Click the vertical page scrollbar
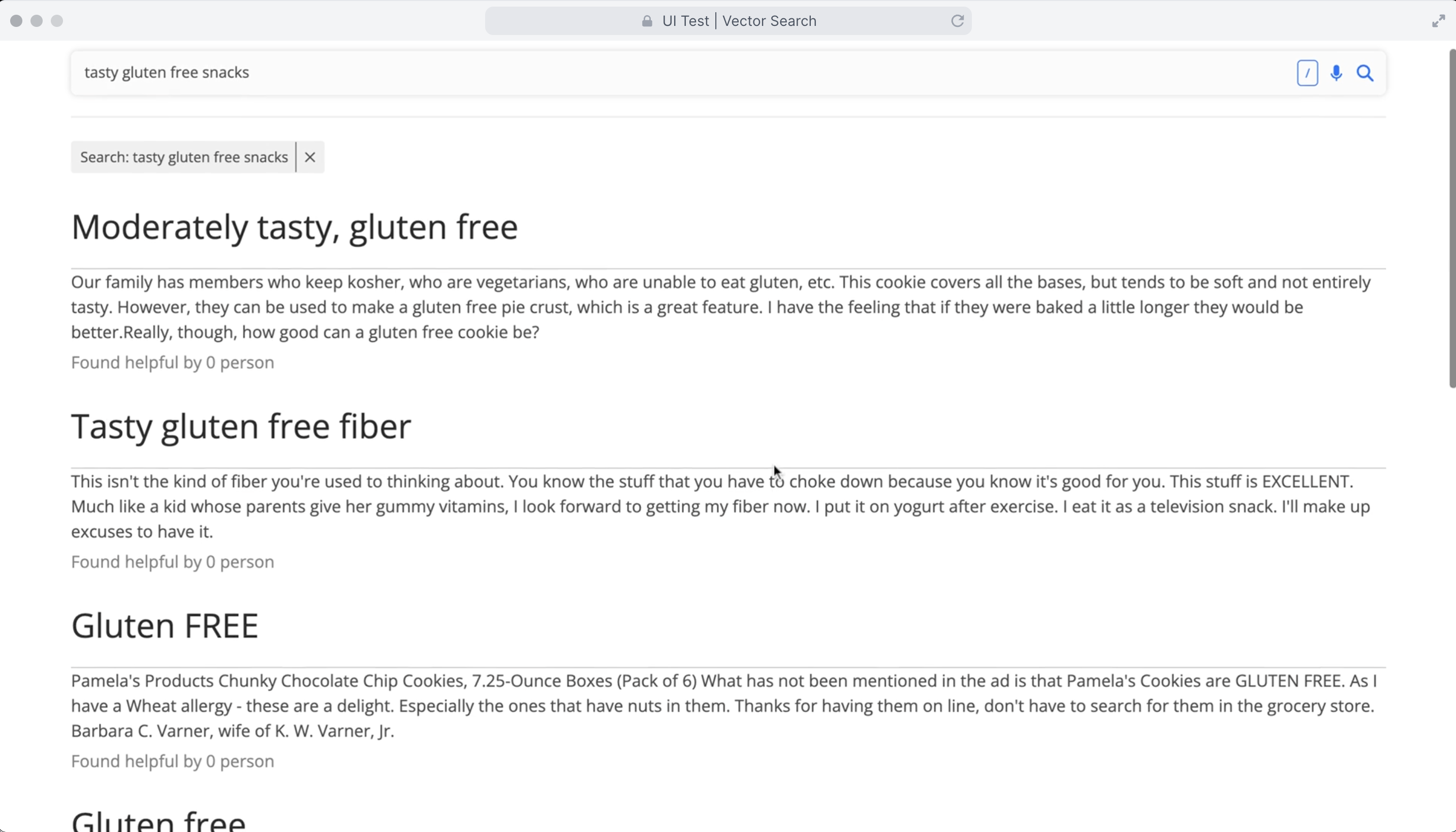 (1451, 217)
